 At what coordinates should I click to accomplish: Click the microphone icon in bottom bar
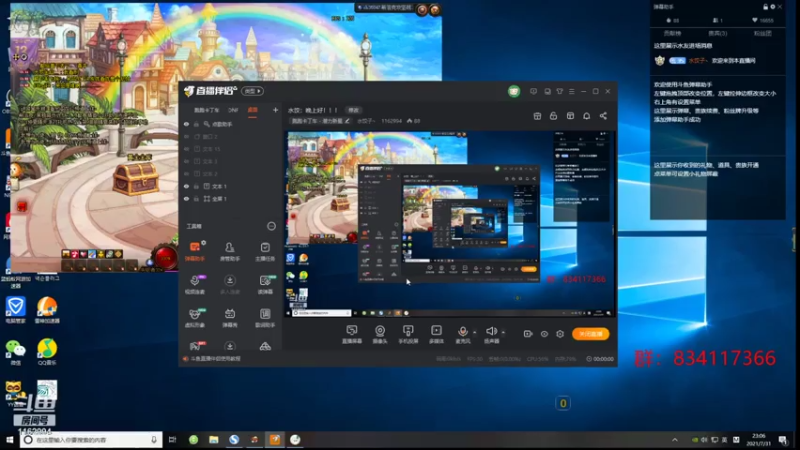[x=462, y=332]
